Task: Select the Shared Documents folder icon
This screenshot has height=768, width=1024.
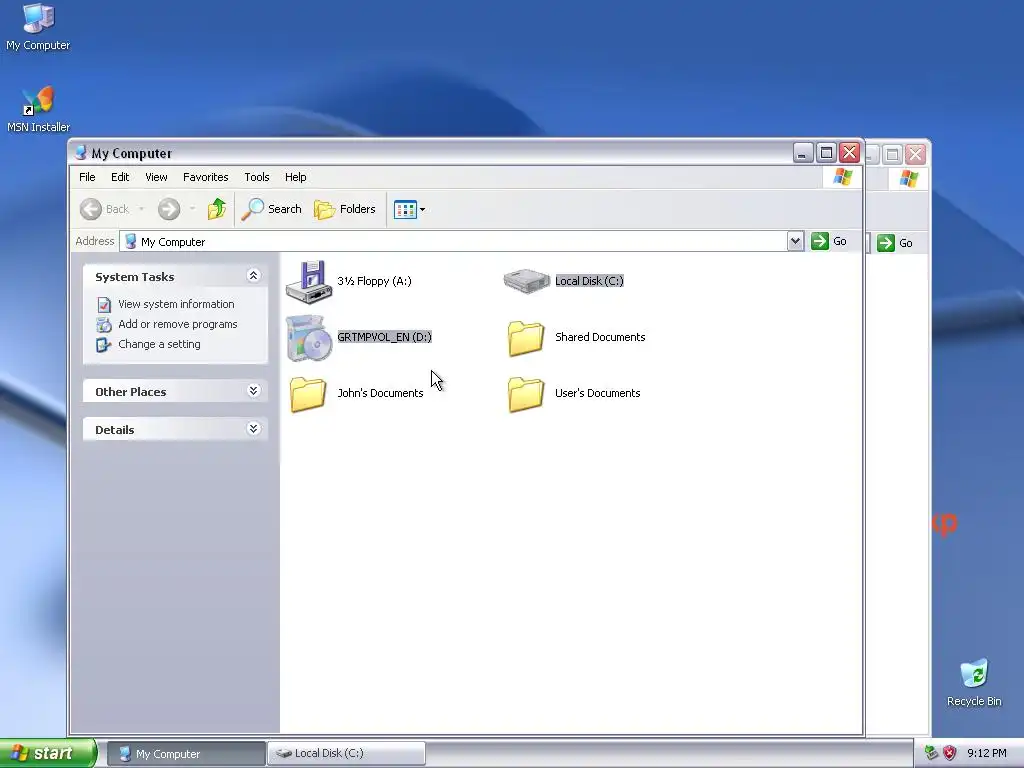Action: pos(526,338)
